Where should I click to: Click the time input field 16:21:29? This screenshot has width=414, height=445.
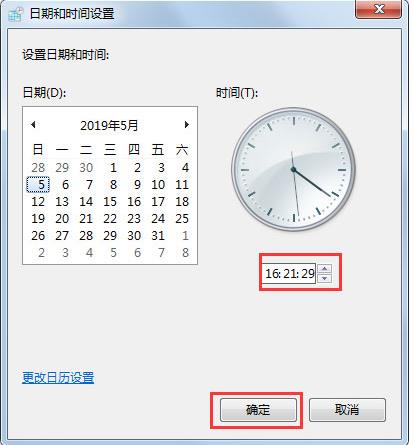pyautogui.click(x=289, y=273)
